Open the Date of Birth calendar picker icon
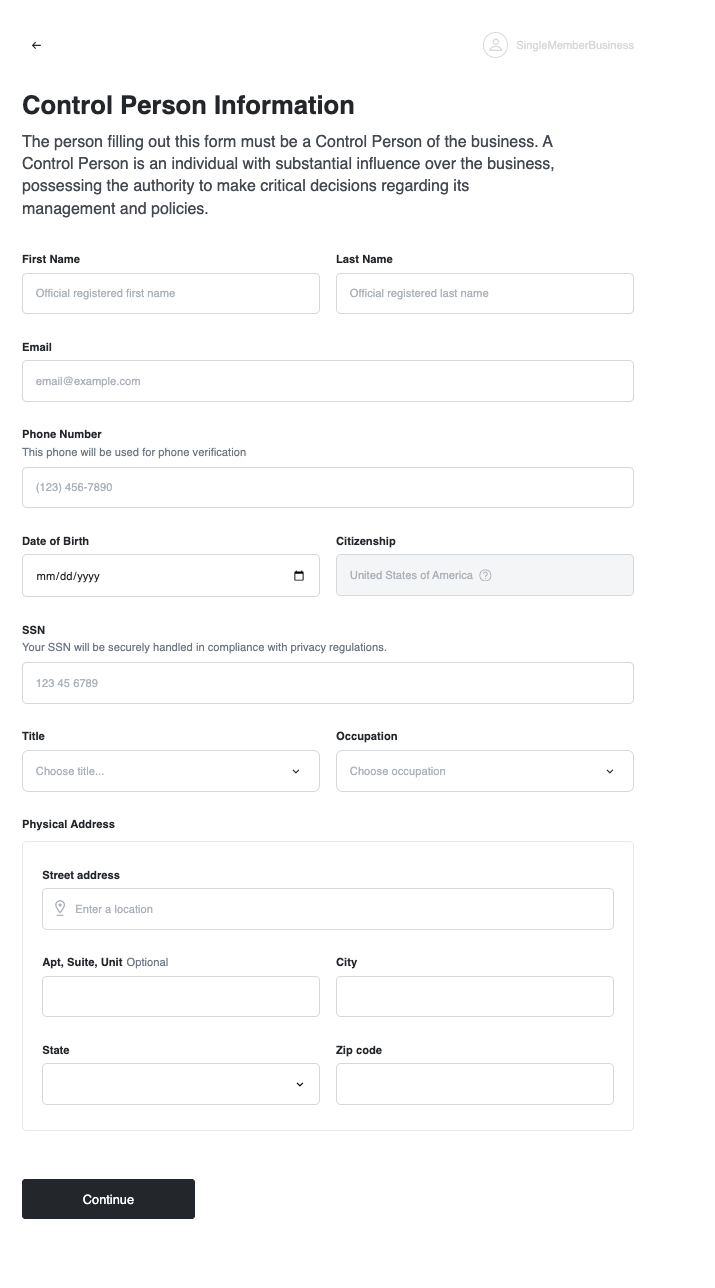 click(299, 575)
